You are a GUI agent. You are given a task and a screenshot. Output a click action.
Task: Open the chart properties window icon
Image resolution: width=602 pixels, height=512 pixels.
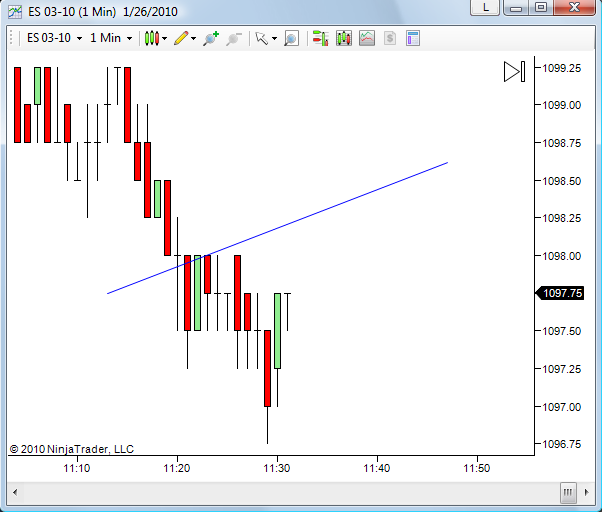pyautogui.click(x=413, y=38)
